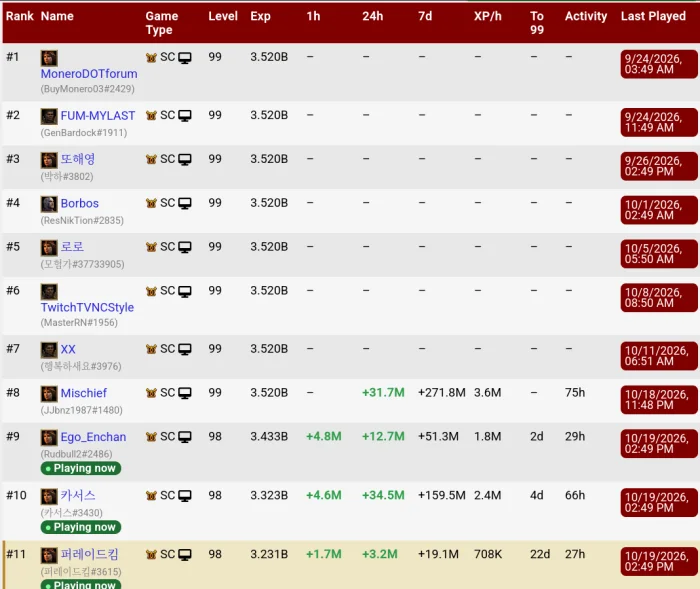Viewport: 700px width, 589px height.
Task: Open Mischief player profile link
Action: click(x=83, y=393)
